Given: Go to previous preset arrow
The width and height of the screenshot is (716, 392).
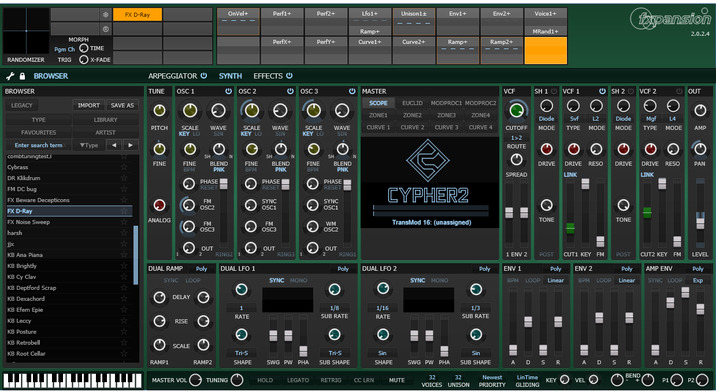Looking at the screenshot, I should click(x=114, y=145).
